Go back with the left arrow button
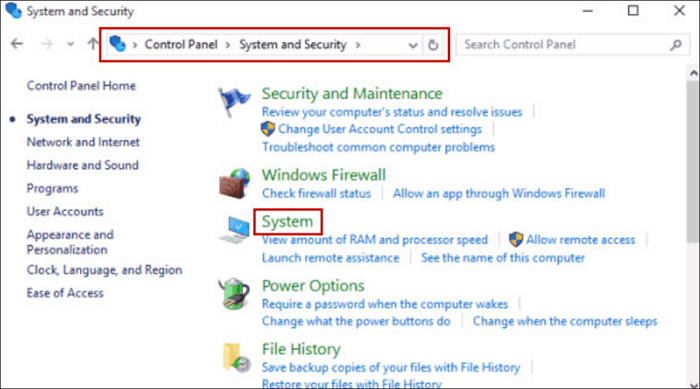This screenshot has width=700, height=389. click(x=17, y=44)
